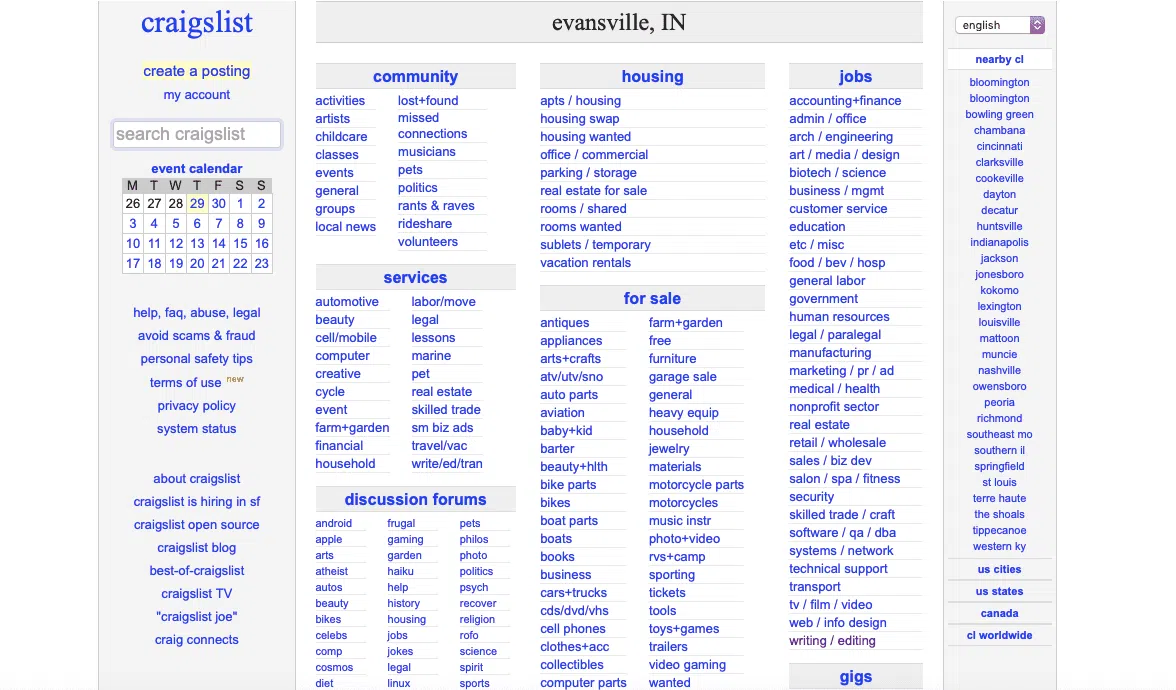Click create a posting link
1176x690 pixels.
(196, 71)
